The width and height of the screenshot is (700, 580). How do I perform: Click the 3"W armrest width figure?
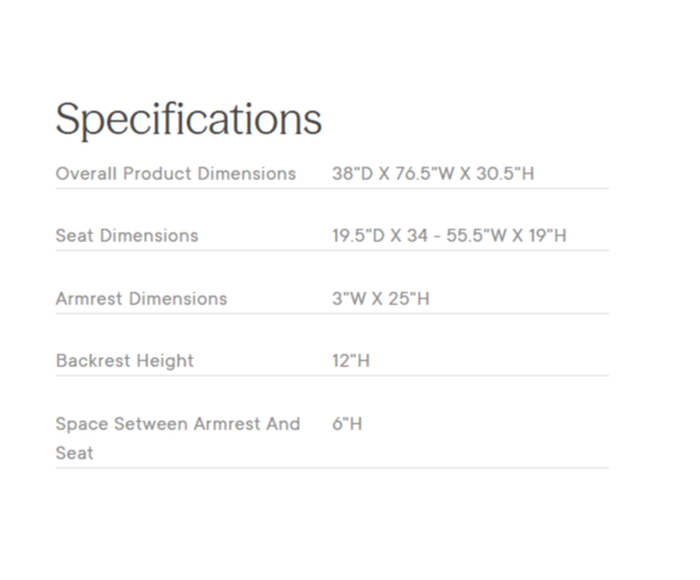pyautogui.click(x=347, y=299)
